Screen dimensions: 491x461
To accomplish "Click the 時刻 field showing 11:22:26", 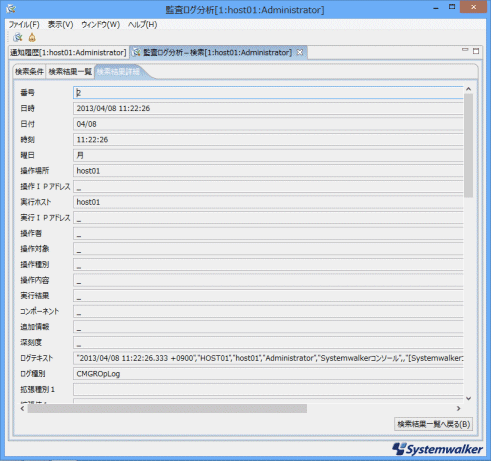I will click(x=268, y=140).
